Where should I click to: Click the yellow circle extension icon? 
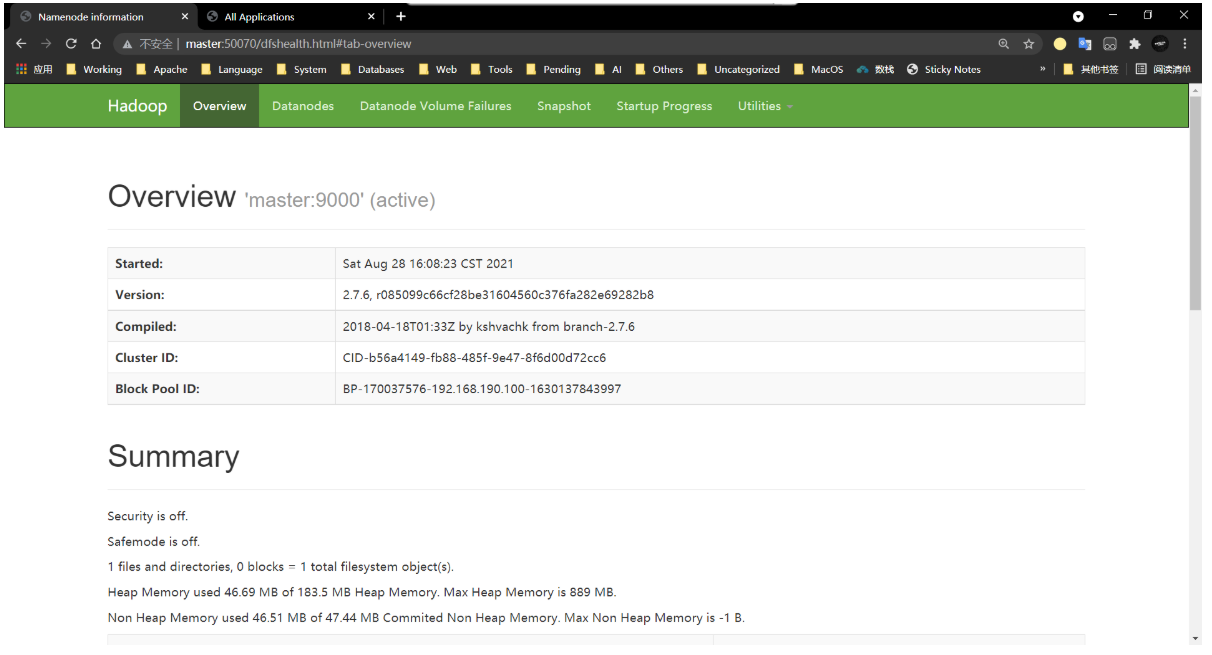point(1060,44)
